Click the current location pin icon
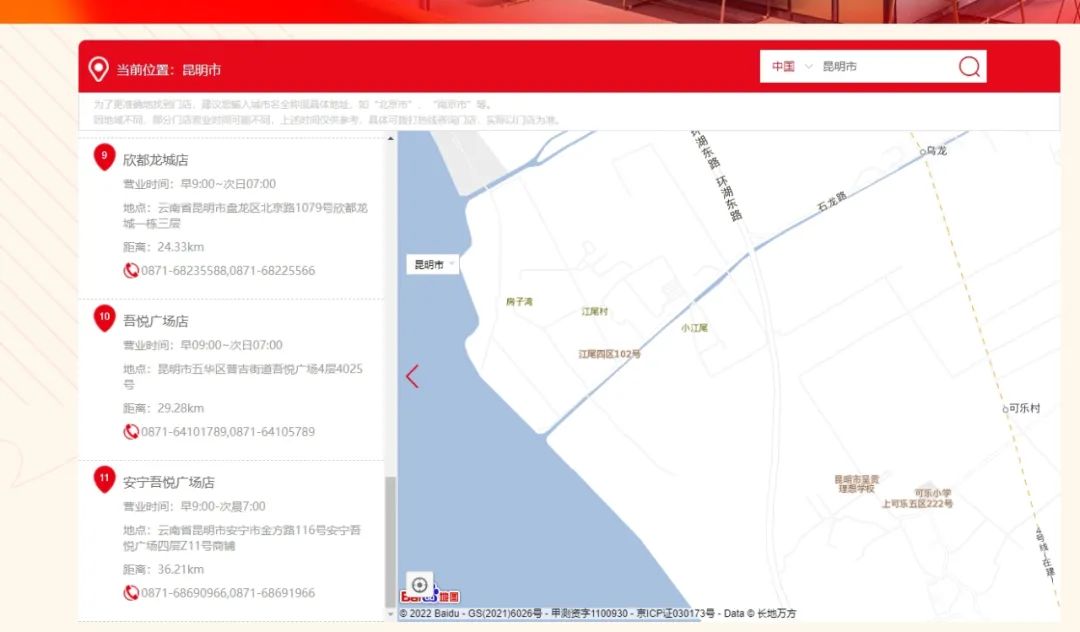Image resolution: width=1080 pixels, height=632 pixels. click(x=98, y=69)
